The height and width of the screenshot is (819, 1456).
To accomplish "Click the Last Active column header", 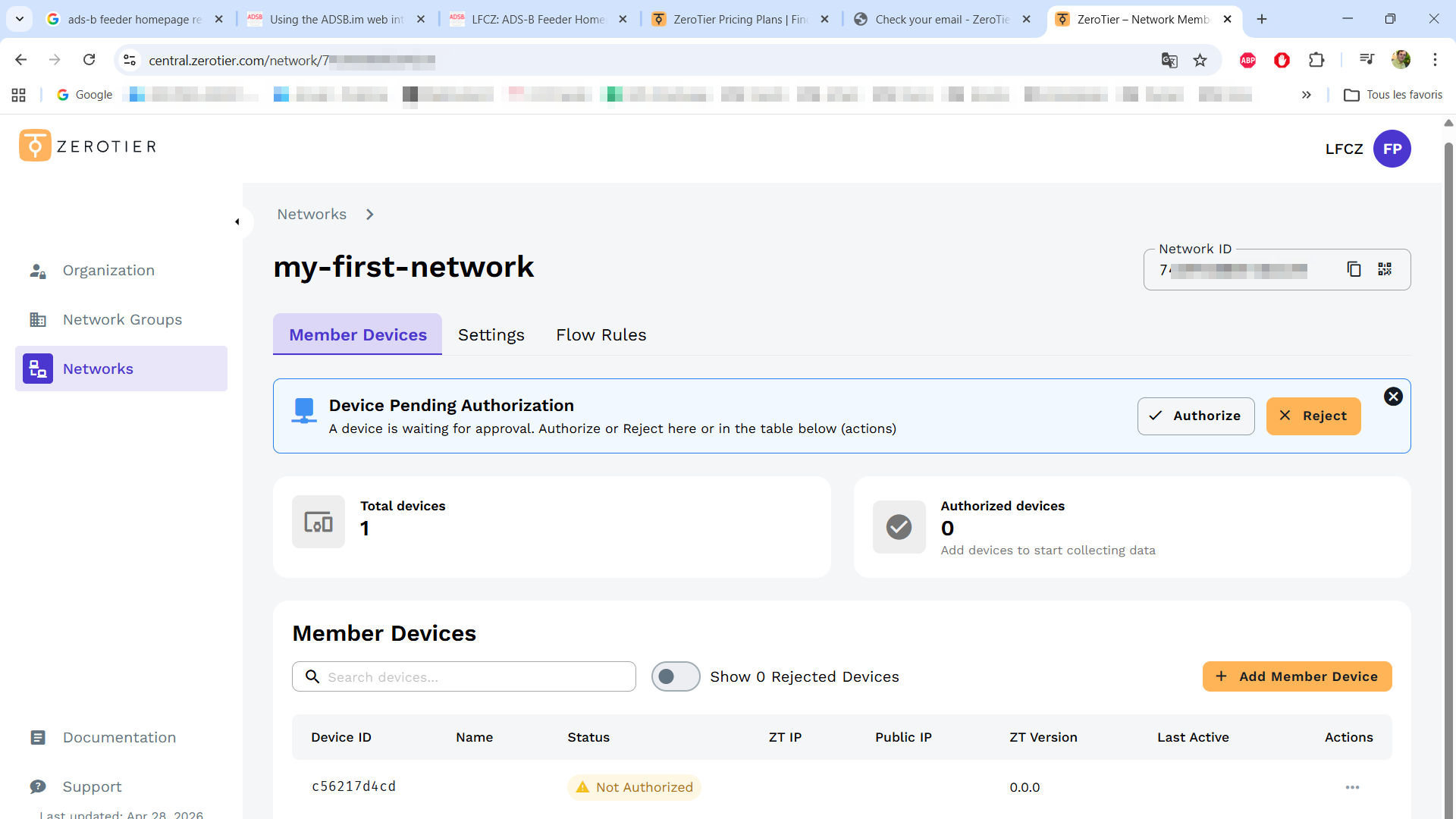I will [x=1193, y=737].
